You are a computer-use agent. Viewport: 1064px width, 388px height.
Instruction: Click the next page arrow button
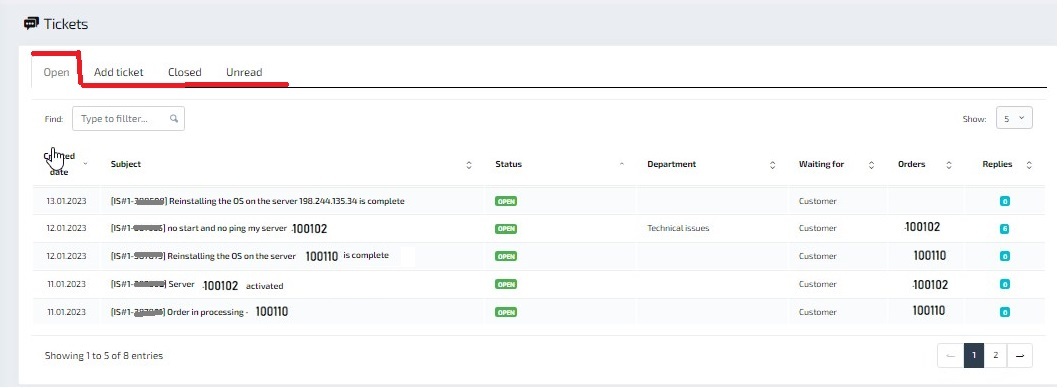click(x=1020, y=355)
